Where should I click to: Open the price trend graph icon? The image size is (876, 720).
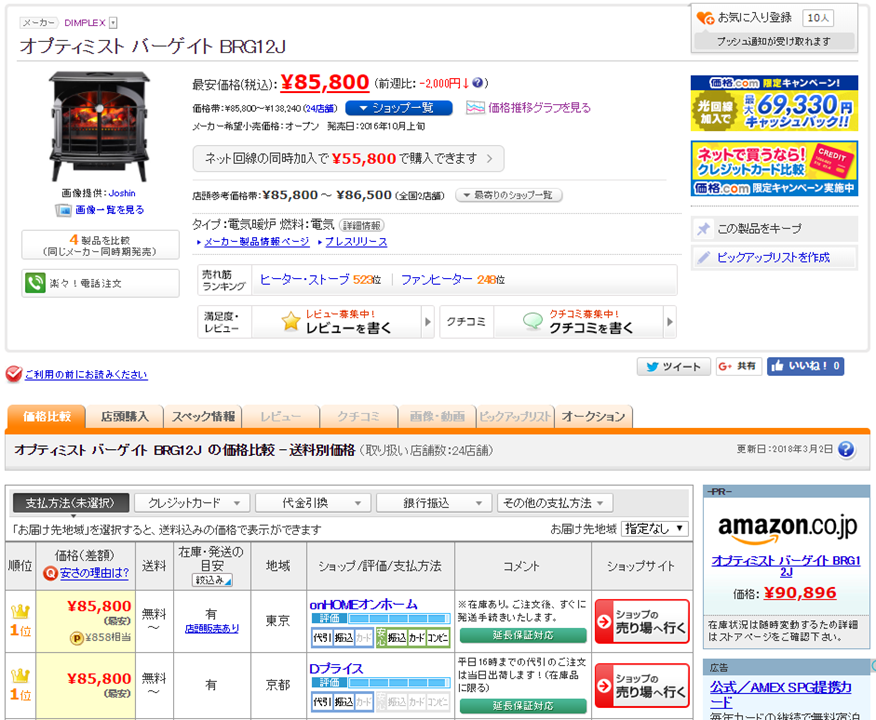tap(475, 107)
